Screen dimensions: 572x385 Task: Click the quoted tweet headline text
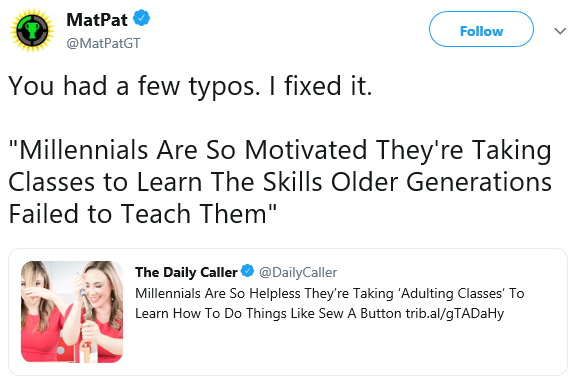click(x=330, y=303)
